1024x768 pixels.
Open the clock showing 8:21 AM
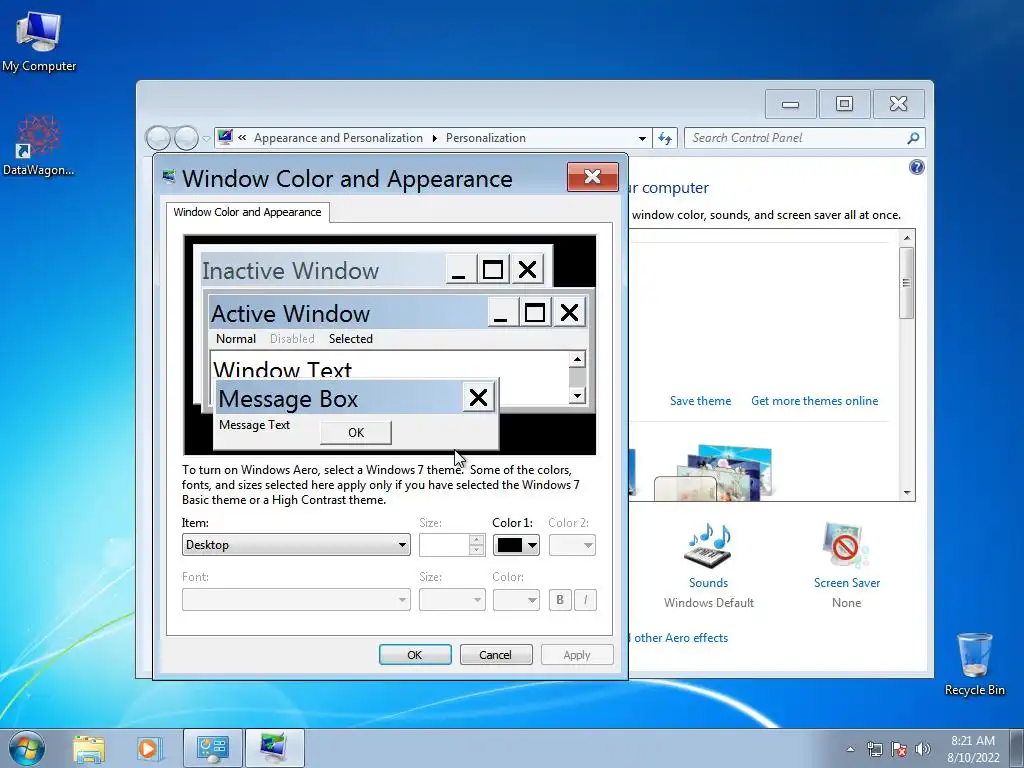pos(973,748)
